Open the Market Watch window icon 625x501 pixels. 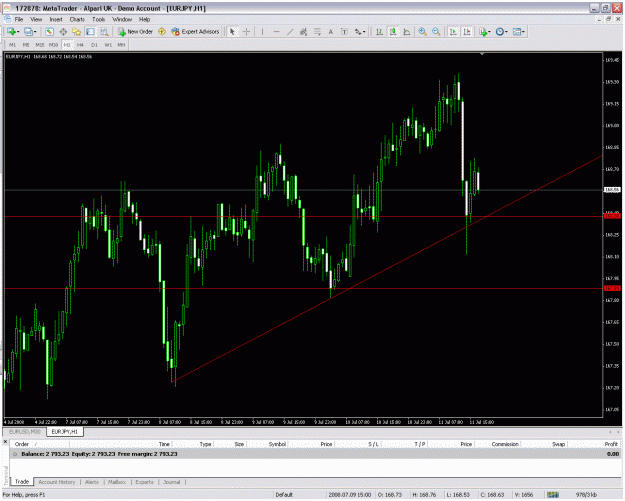click(49, 32)
